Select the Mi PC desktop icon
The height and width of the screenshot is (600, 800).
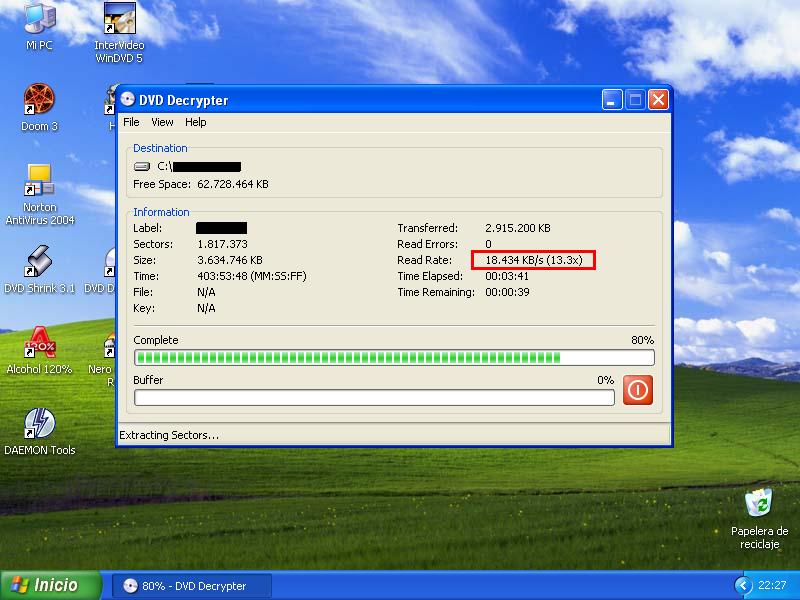click(x=39, y=18)
